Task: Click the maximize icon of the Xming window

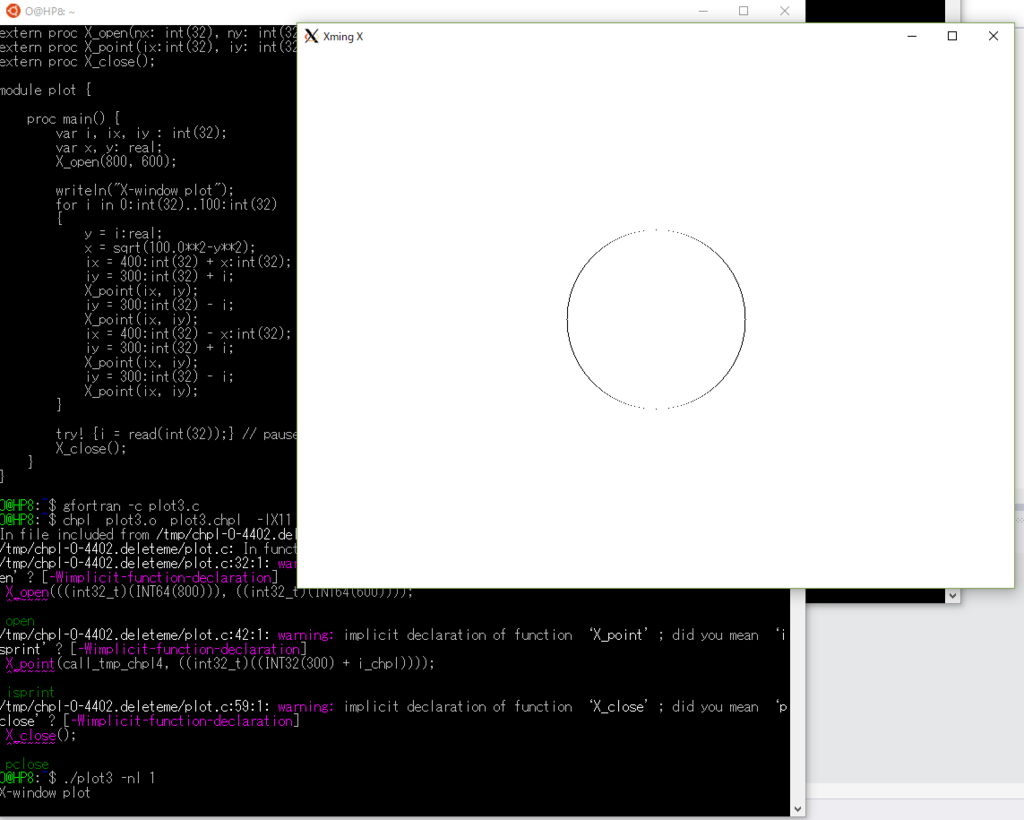Action: (952, 35)
